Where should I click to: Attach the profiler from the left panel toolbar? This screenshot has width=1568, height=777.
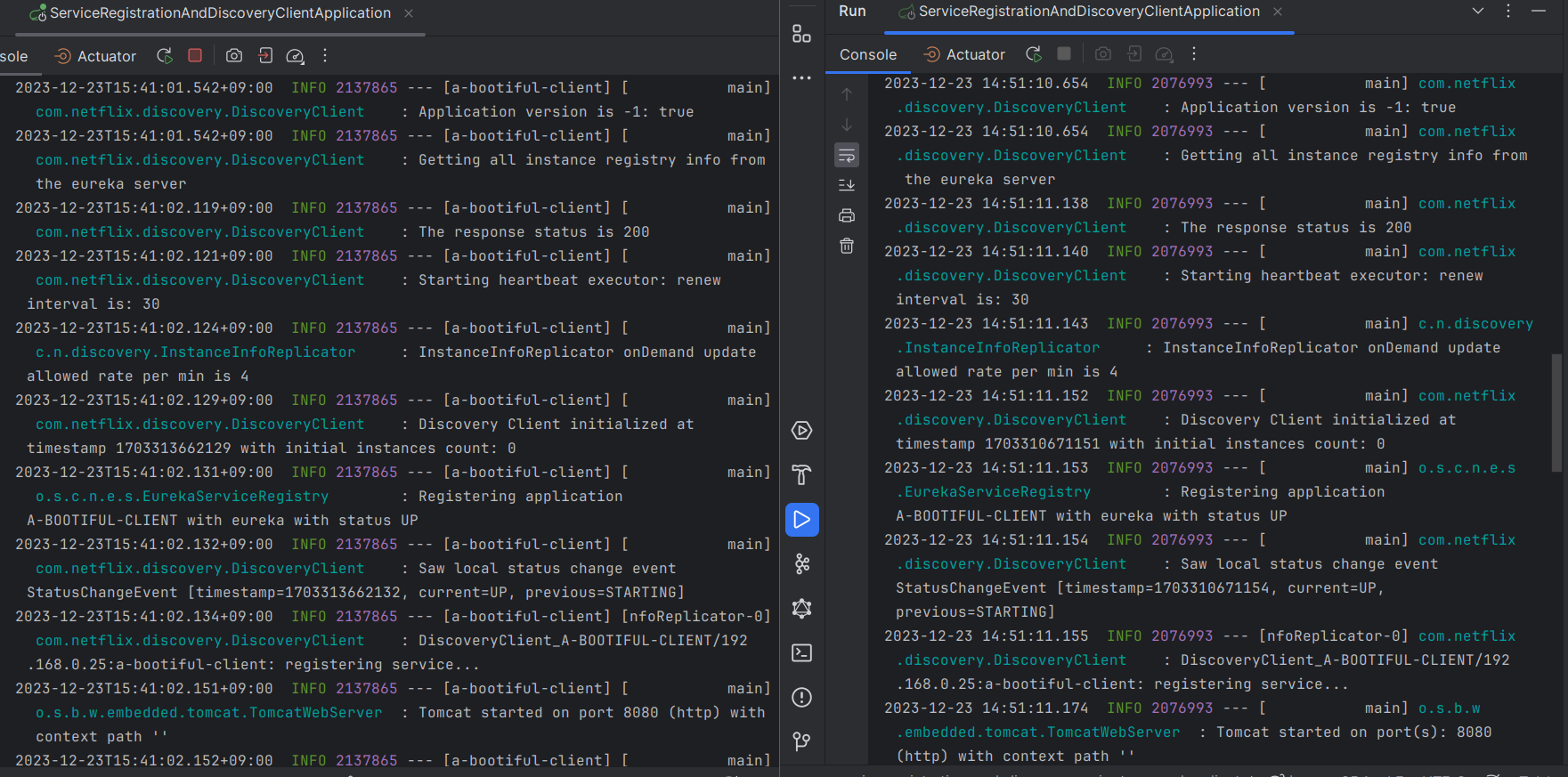[296, 56]
